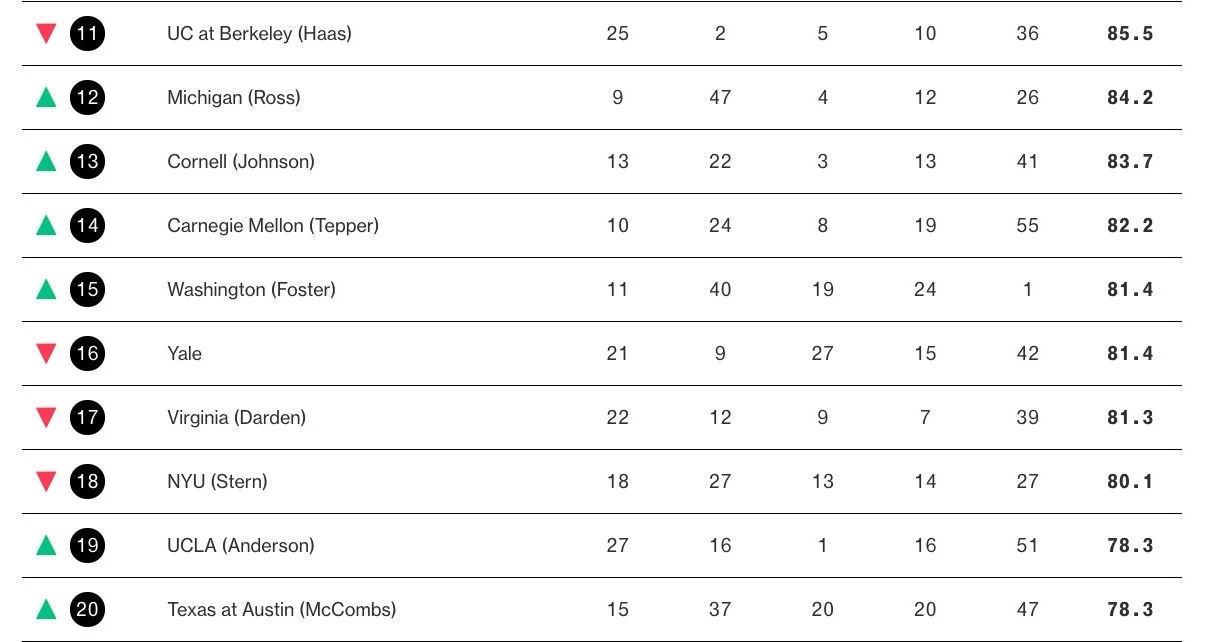Click the 85.5 overall score for Berkeley
The image size is (1209, 642).
tap(1129, 33)
